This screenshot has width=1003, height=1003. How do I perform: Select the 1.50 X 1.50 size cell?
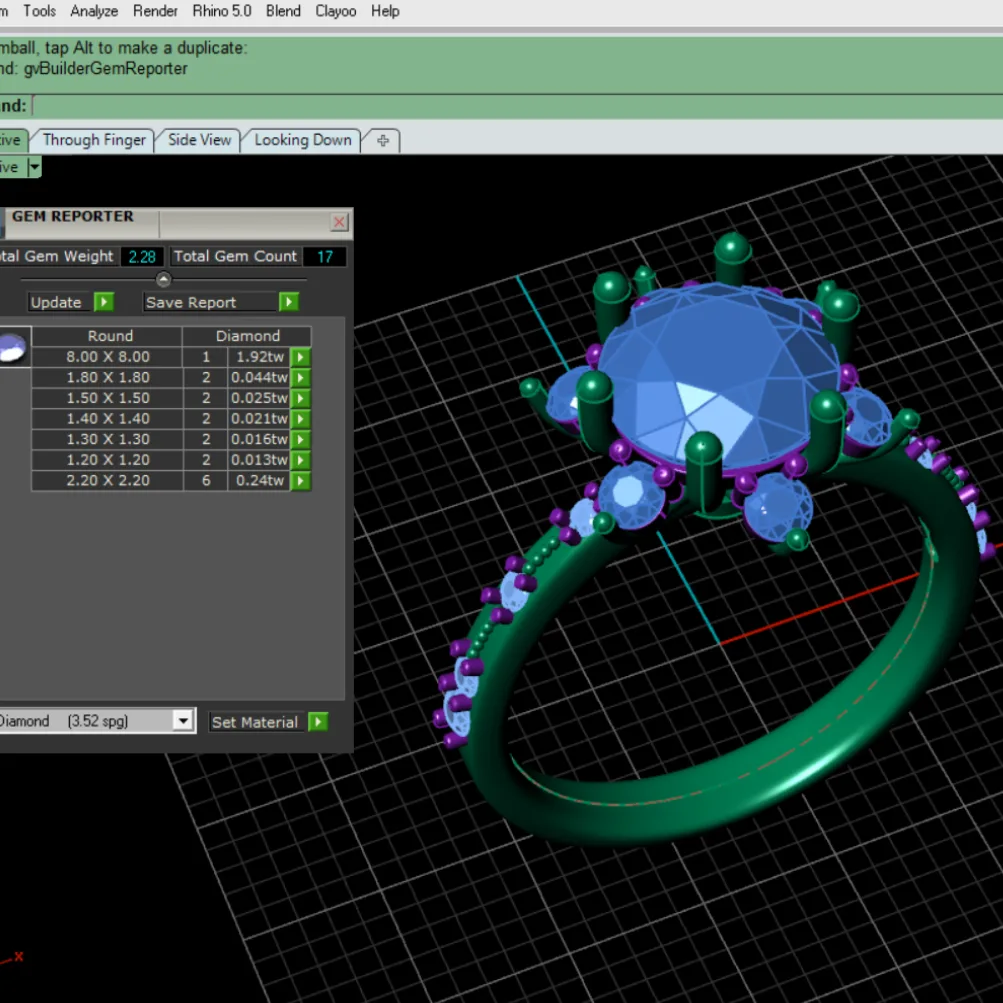[x=107, y=398]
